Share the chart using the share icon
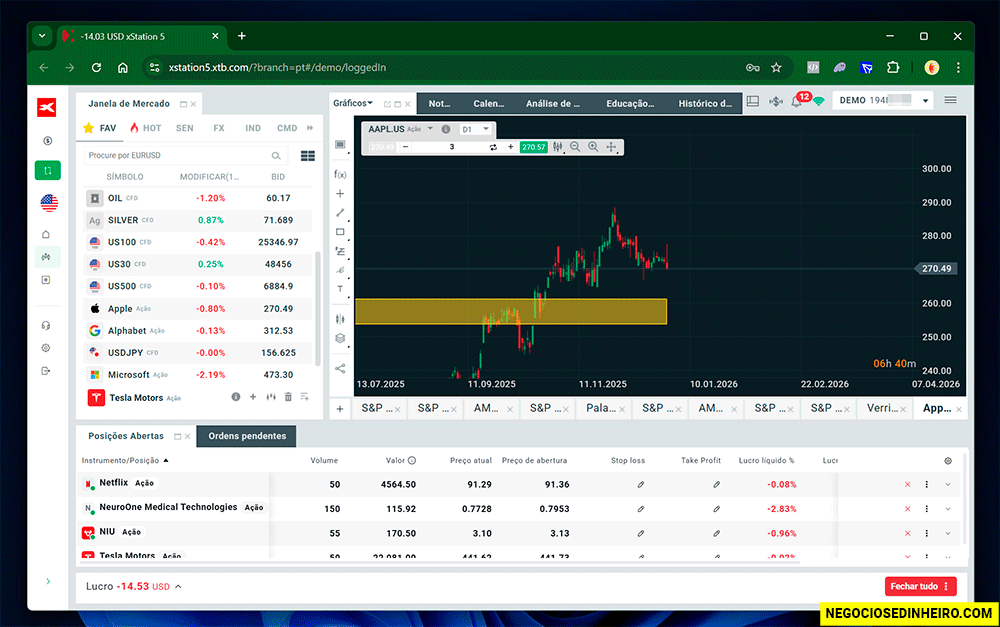 (x=340, y=369)
